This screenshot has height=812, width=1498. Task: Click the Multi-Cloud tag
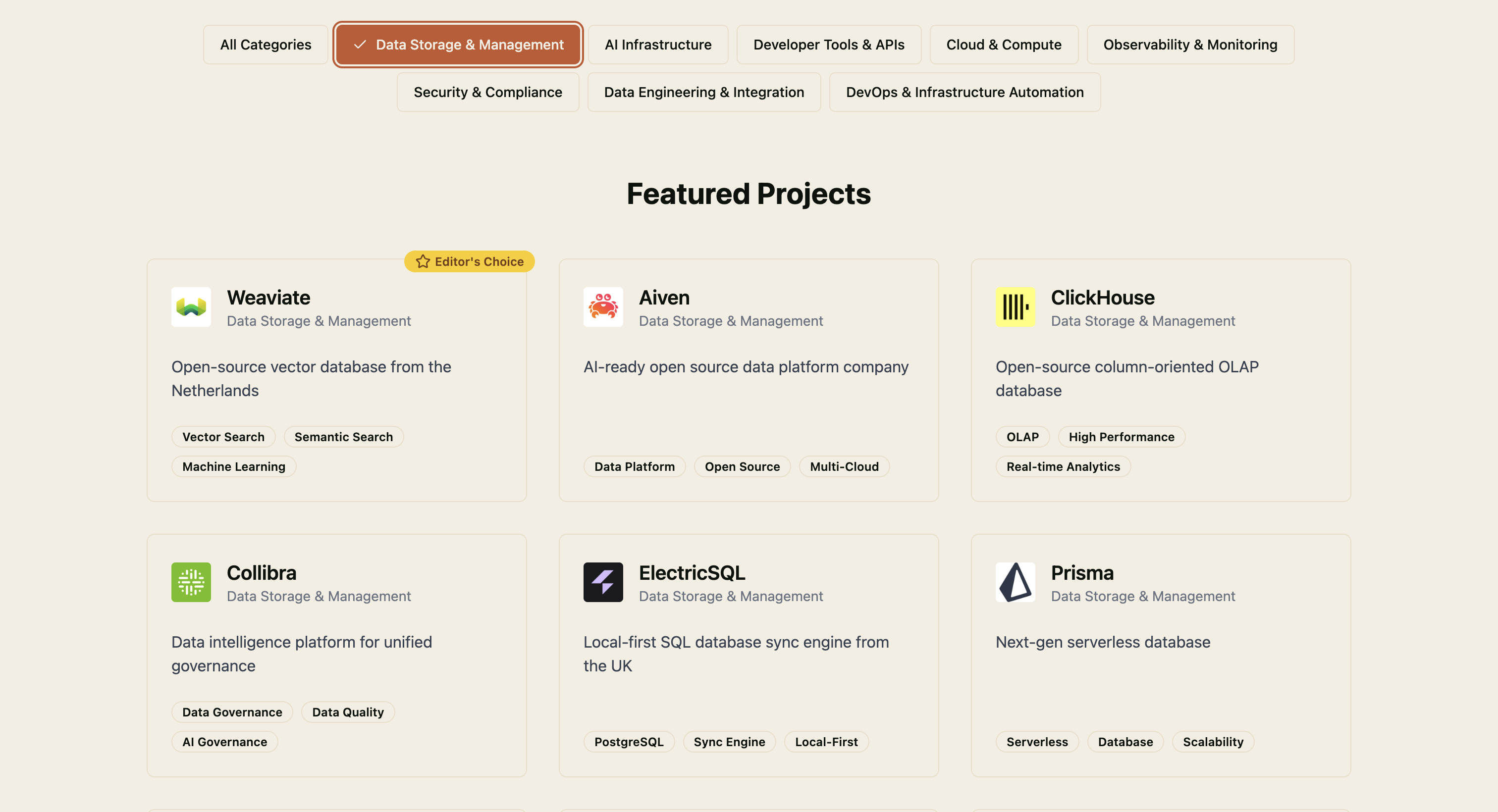coord(845,467)
